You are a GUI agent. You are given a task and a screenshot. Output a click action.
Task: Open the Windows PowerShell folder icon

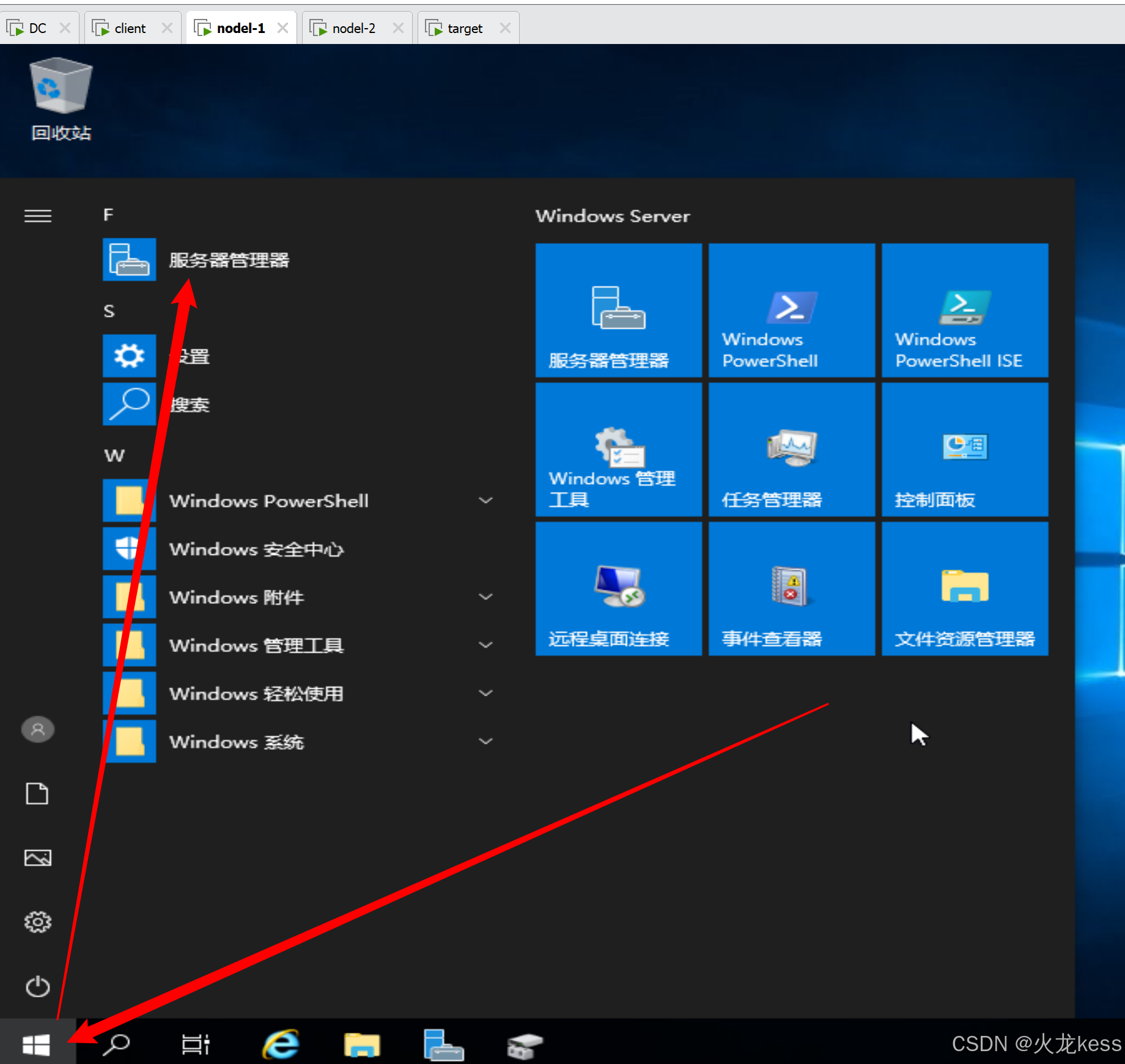(x=129, y=501)
